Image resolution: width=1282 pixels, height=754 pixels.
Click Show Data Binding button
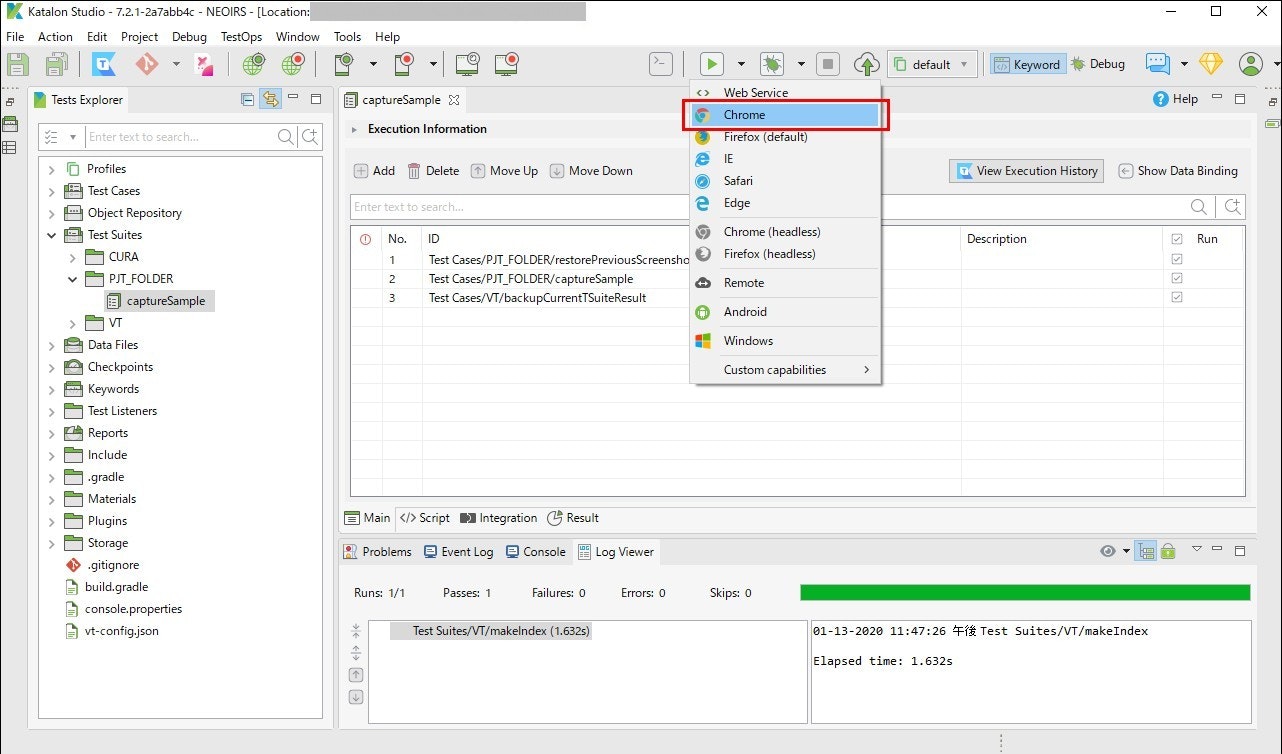pyautogui.click(x=1178, y=171)
